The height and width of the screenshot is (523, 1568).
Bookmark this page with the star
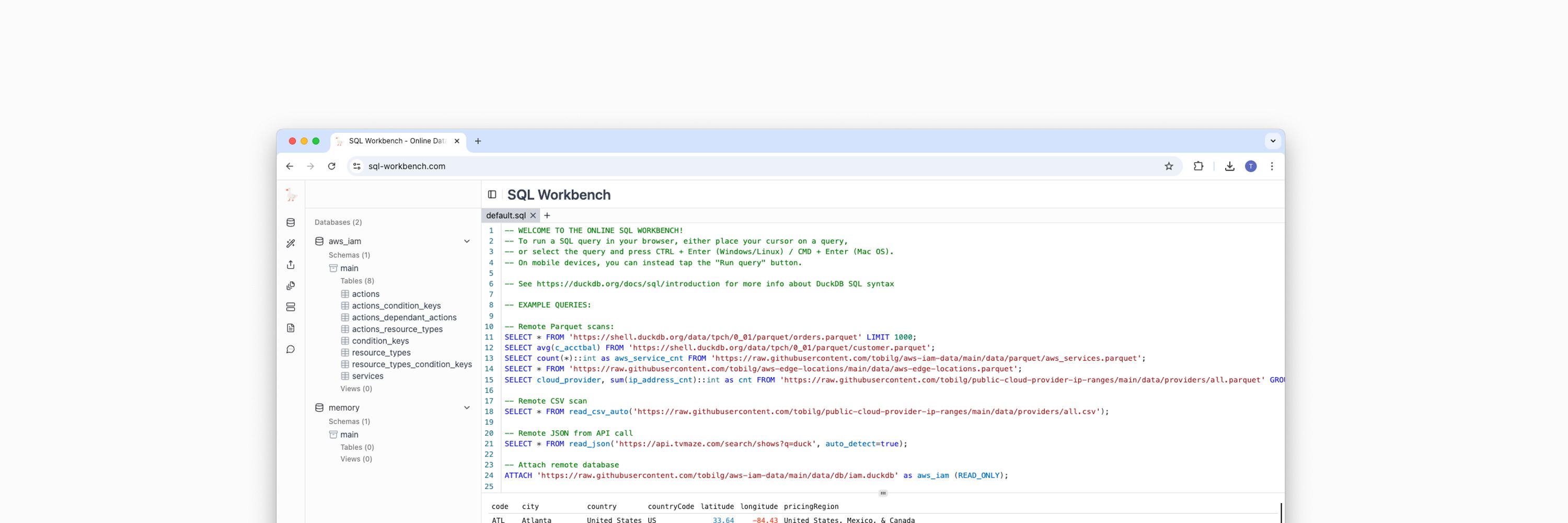point(1169,166)
